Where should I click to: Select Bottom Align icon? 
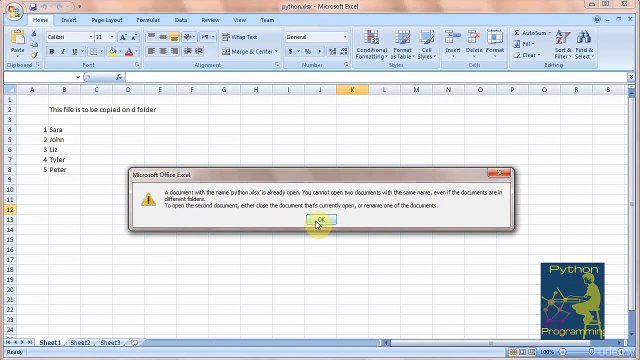click(174, 37)
